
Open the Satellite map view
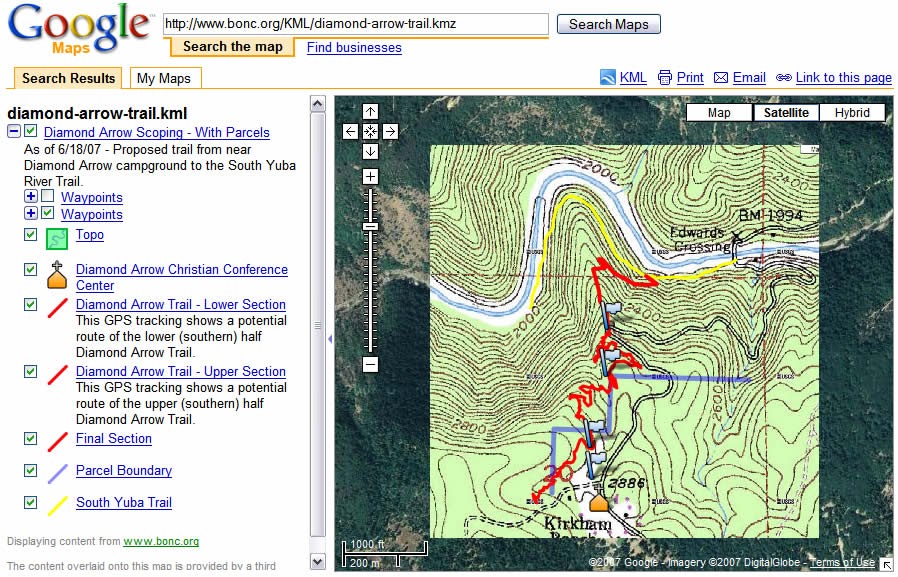coord(786,112)
